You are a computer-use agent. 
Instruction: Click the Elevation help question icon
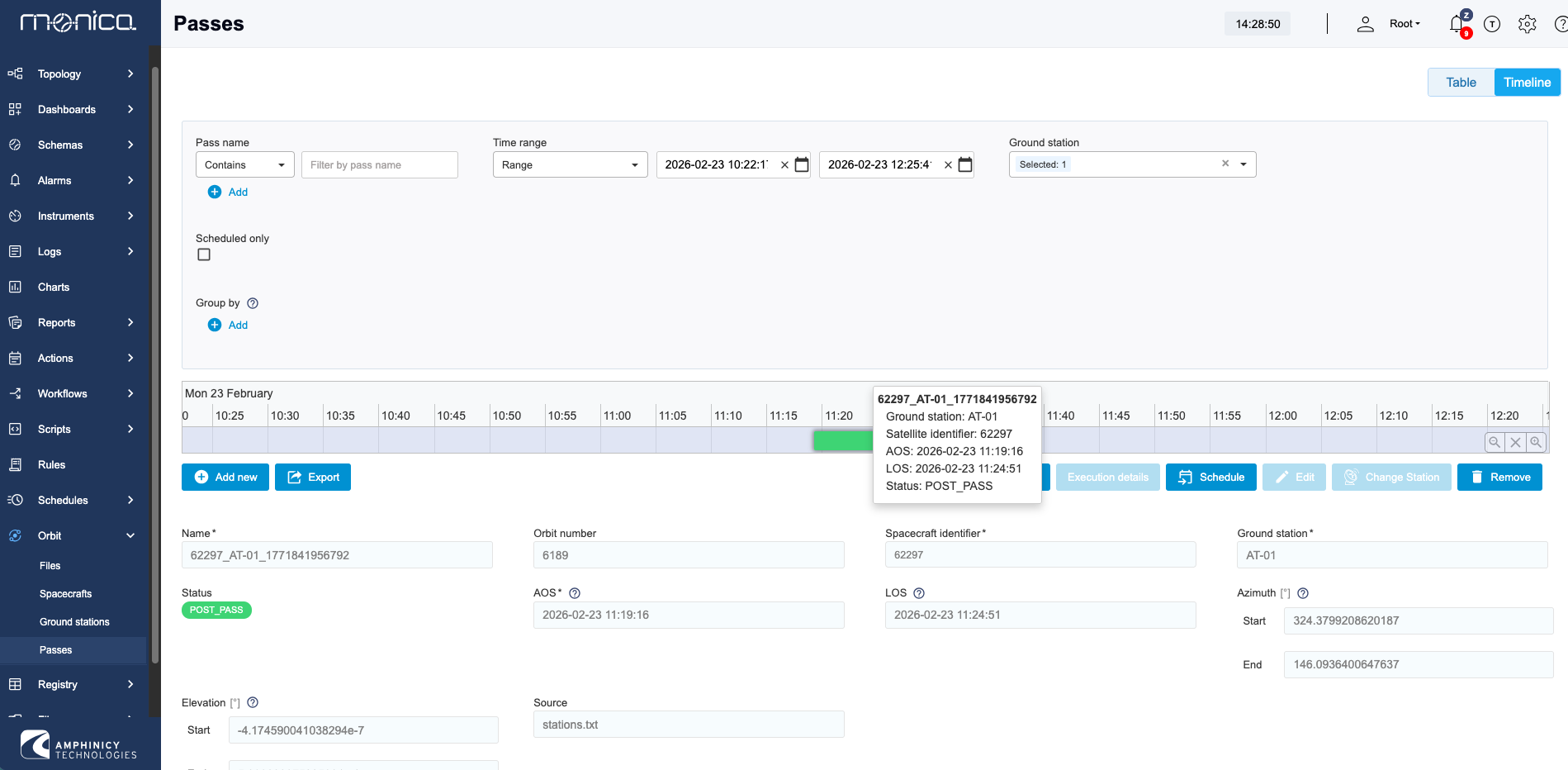(253, 702)
